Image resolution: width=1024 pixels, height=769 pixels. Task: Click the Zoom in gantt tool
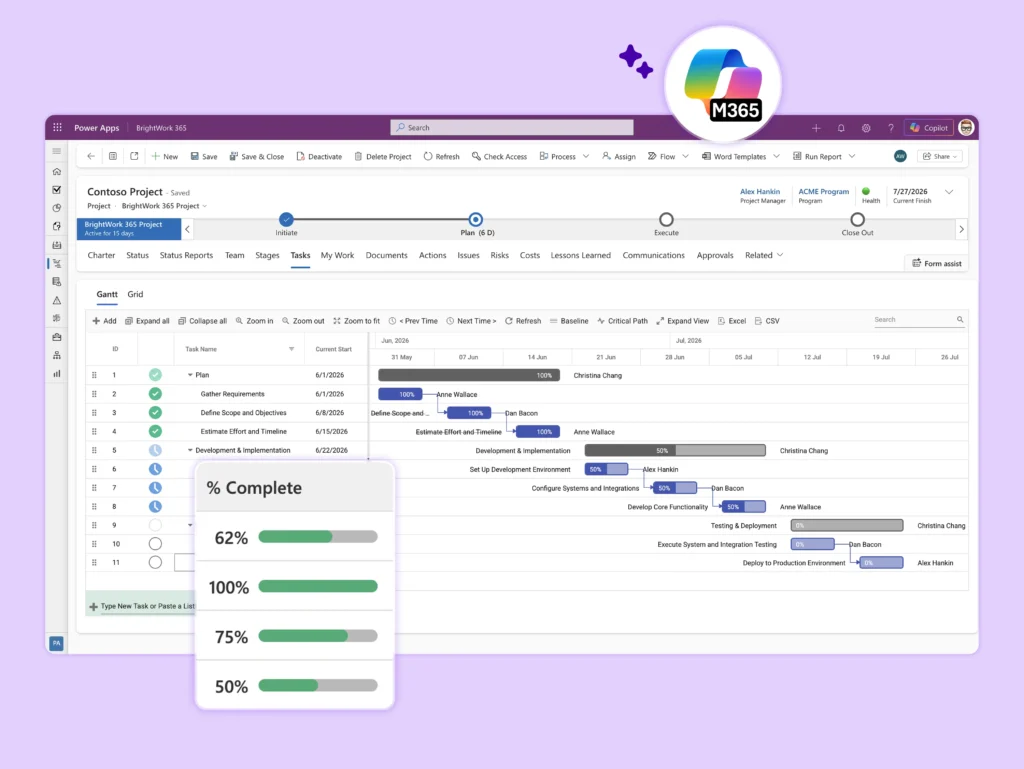click(x=255, y=321)
